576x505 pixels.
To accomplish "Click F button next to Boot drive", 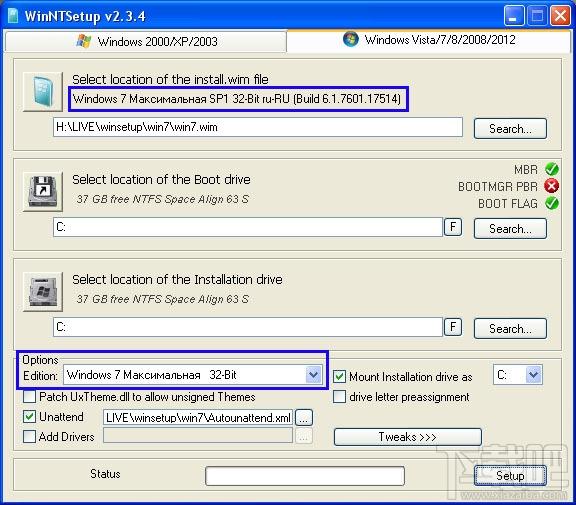I will tap(453, 227).
